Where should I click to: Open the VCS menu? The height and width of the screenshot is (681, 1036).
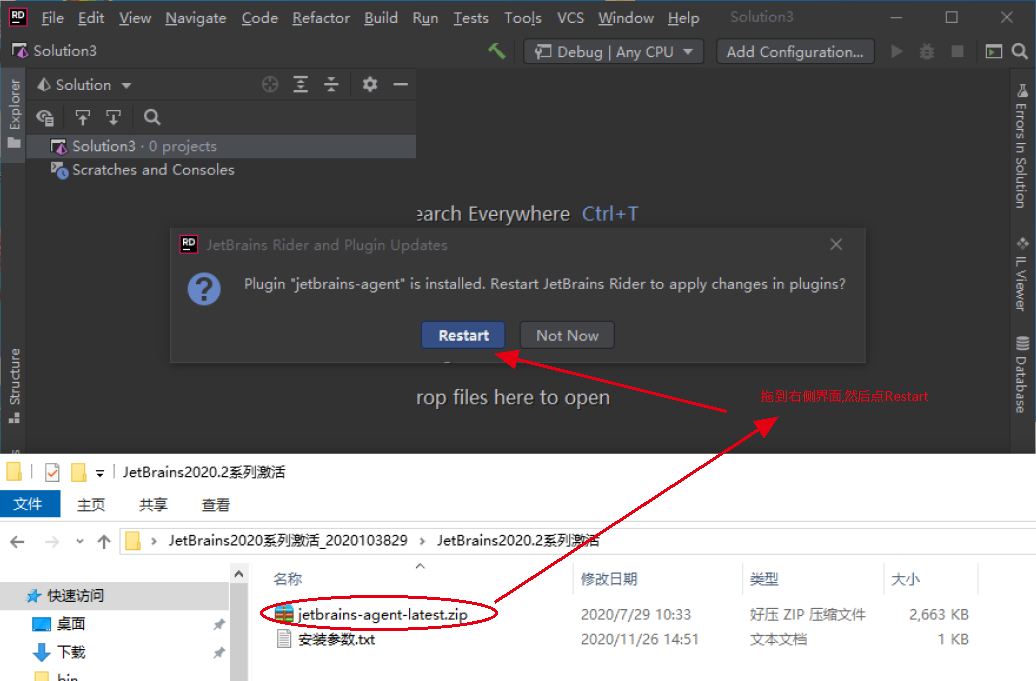(570, 18)
